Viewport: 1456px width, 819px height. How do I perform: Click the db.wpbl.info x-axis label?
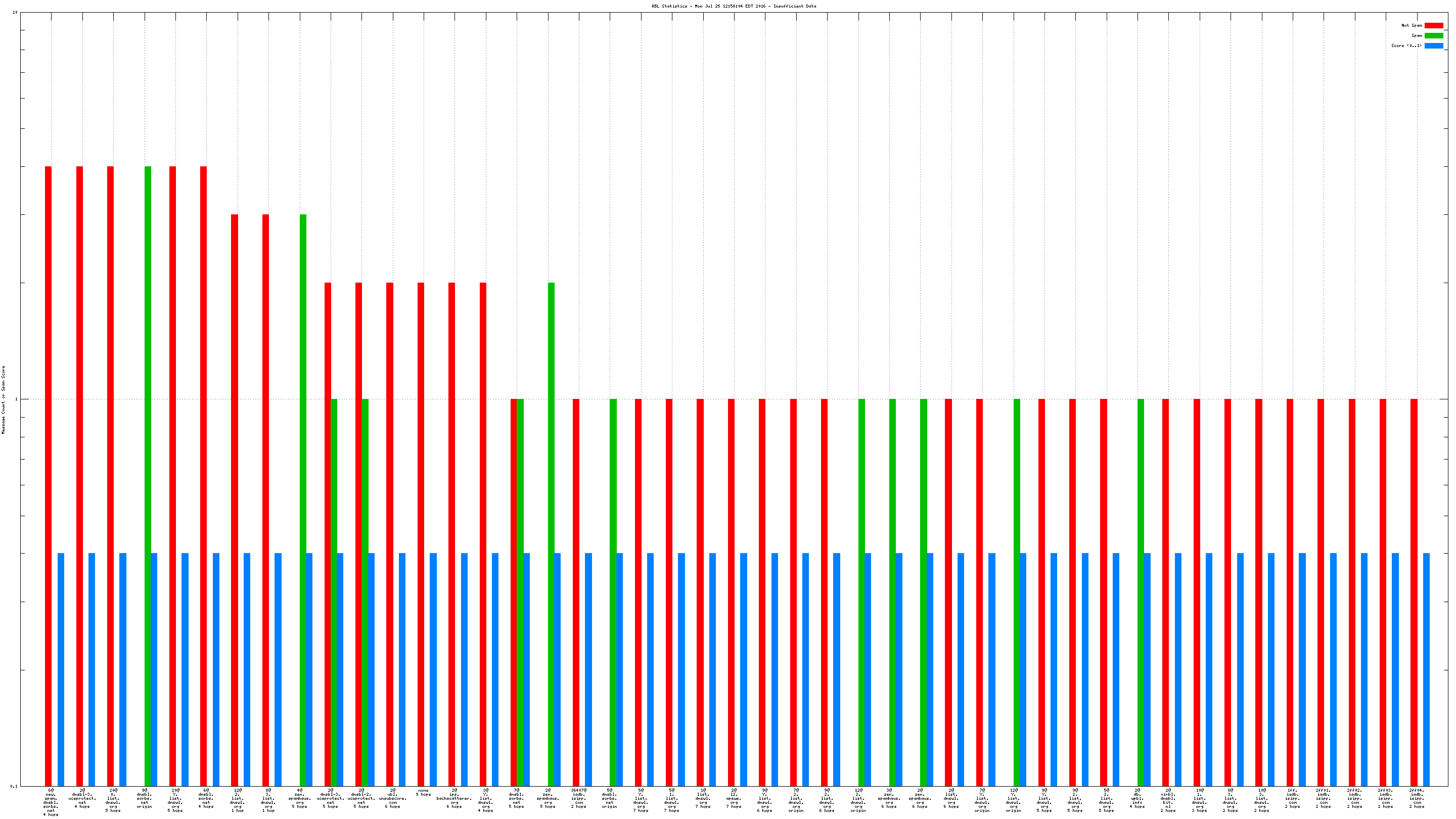(x=1137, y=798)
